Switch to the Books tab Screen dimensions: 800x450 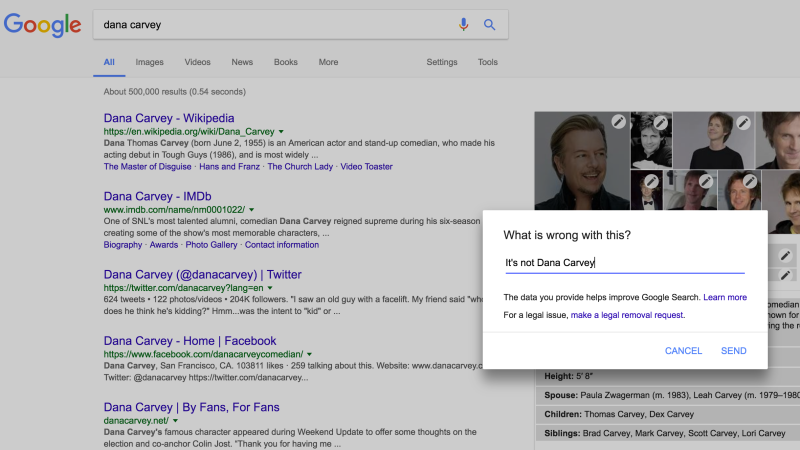286,62
